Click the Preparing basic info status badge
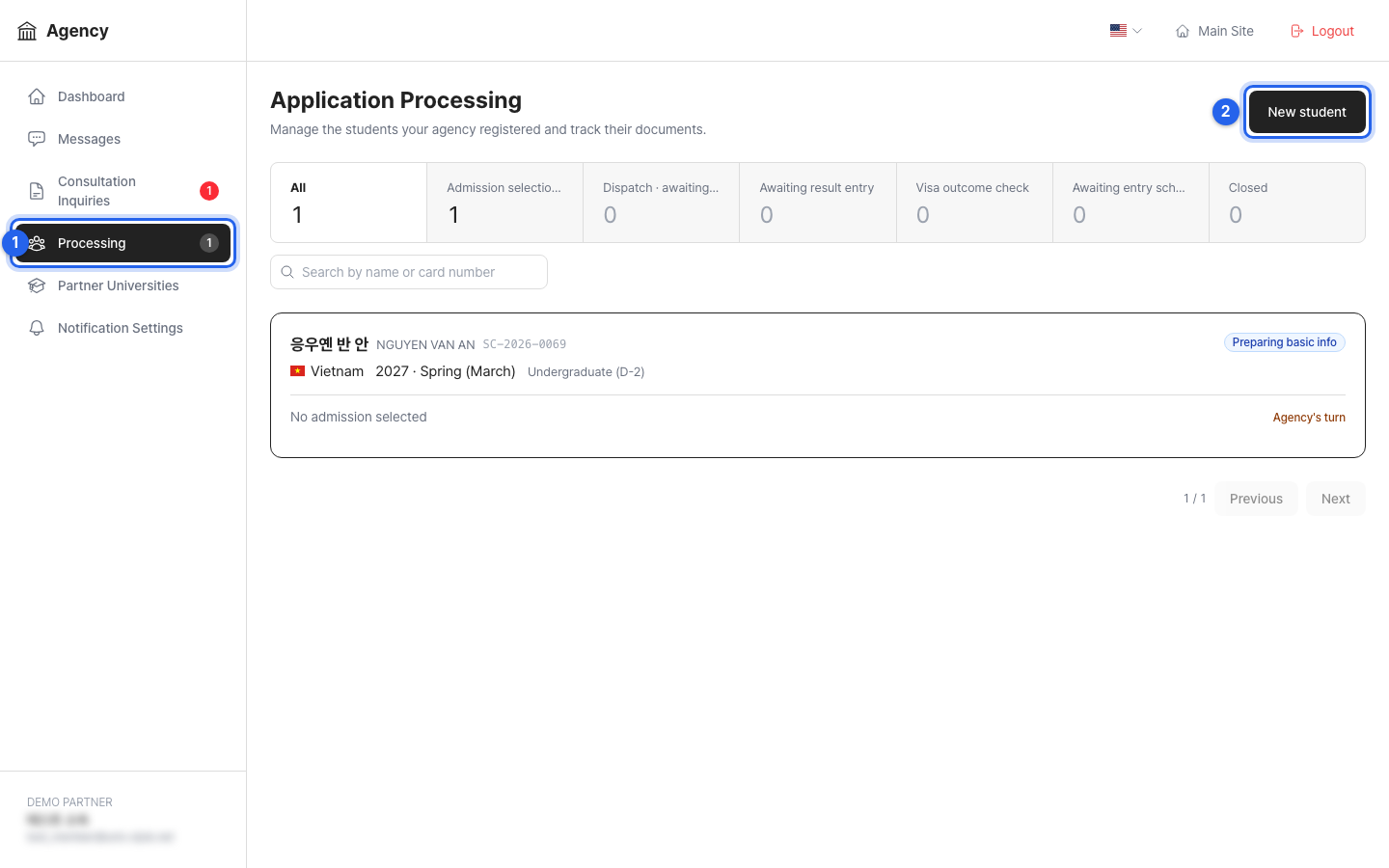The width and height of the screenshot is (1389, 868). point(1285,342)
